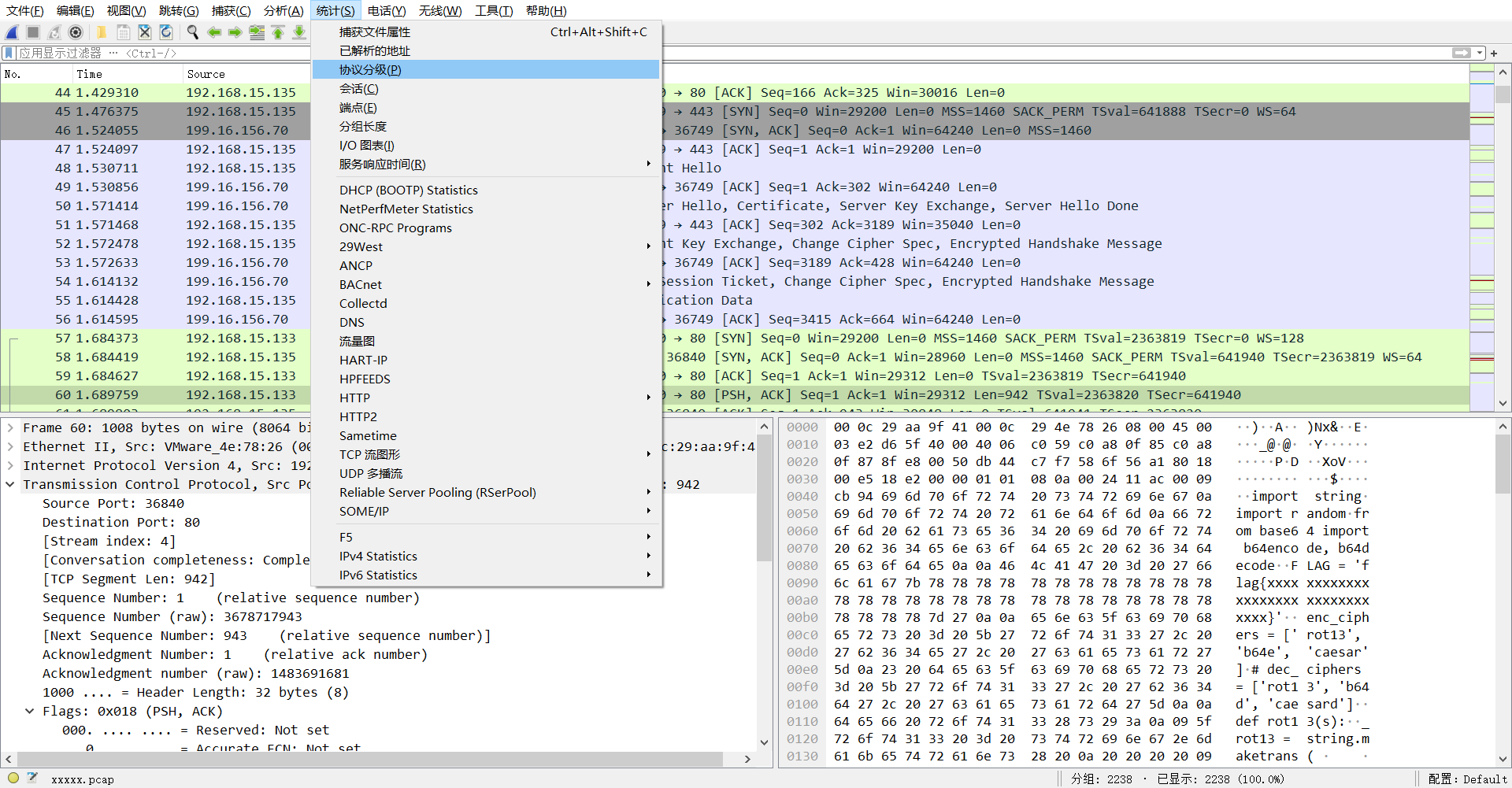The width and height of the screenshot is (1512, 788).
Task: Open the TCP 流图形 submenu
Action: 486,454
